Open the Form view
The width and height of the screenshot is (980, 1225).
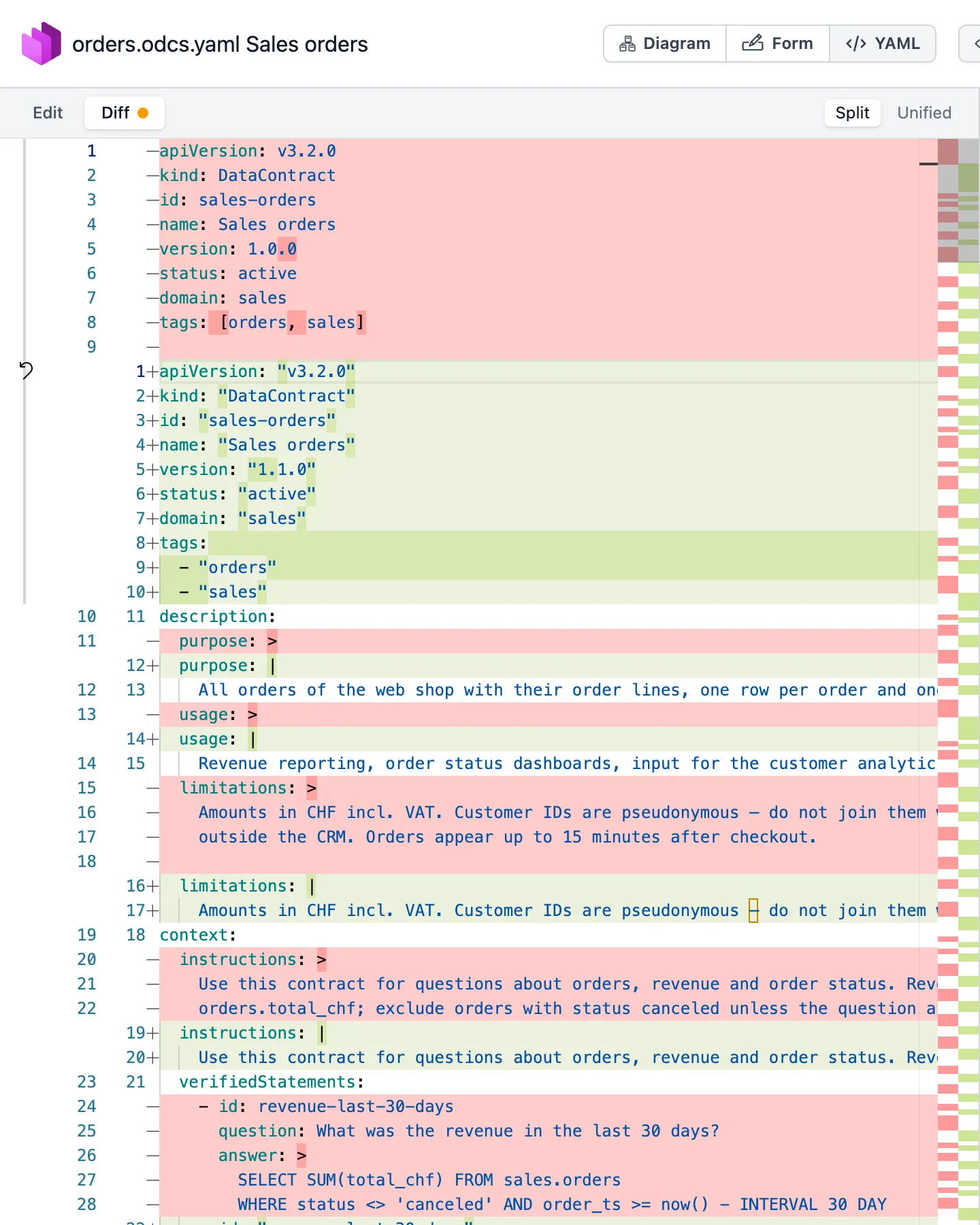778,44
